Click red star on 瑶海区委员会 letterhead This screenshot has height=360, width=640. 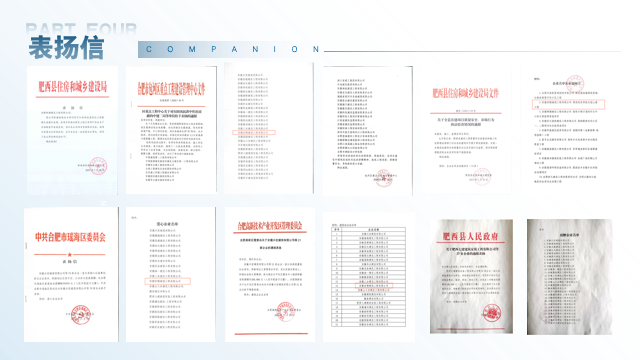70,255
